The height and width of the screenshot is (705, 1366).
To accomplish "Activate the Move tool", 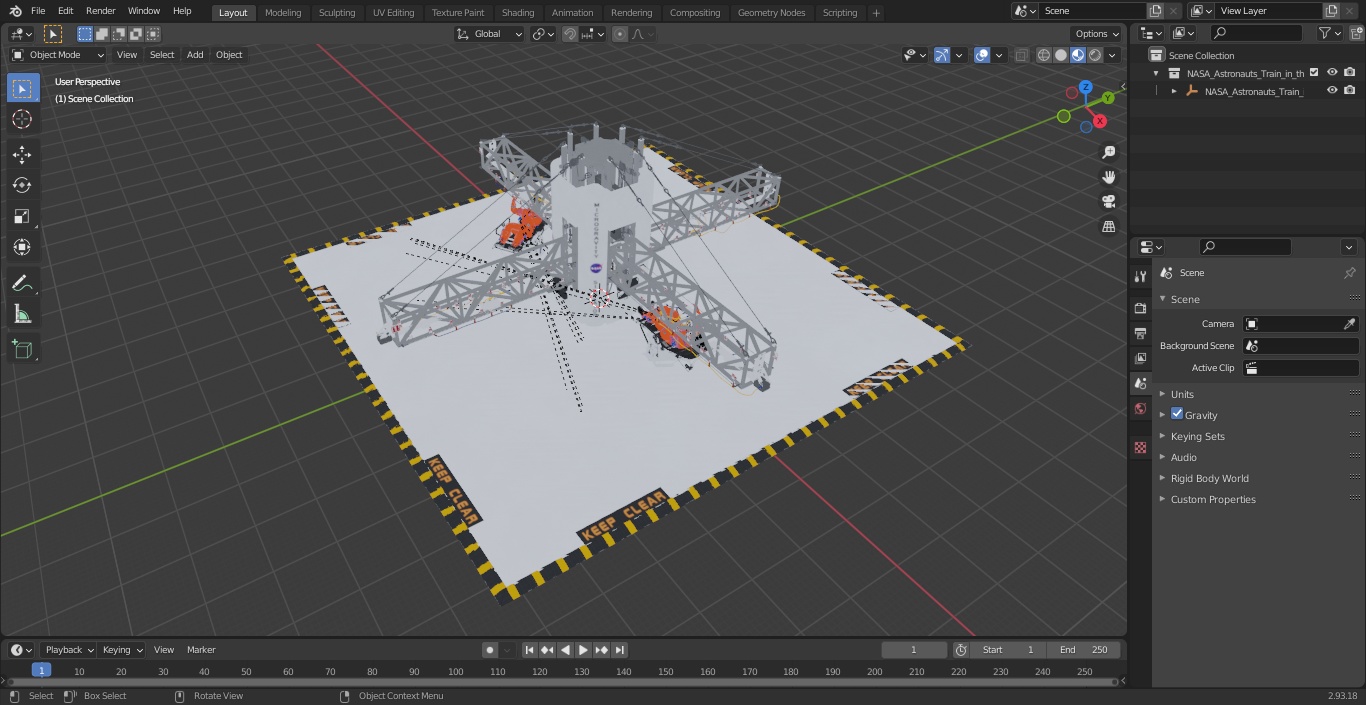I will [22, 154].
